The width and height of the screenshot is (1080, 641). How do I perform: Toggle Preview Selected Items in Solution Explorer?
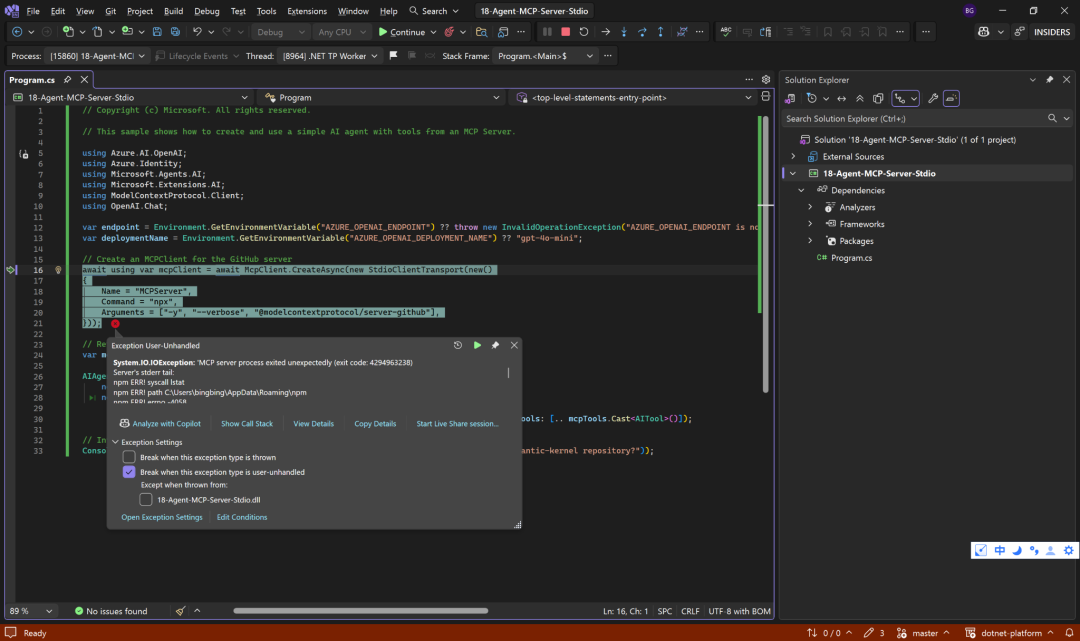951,98
